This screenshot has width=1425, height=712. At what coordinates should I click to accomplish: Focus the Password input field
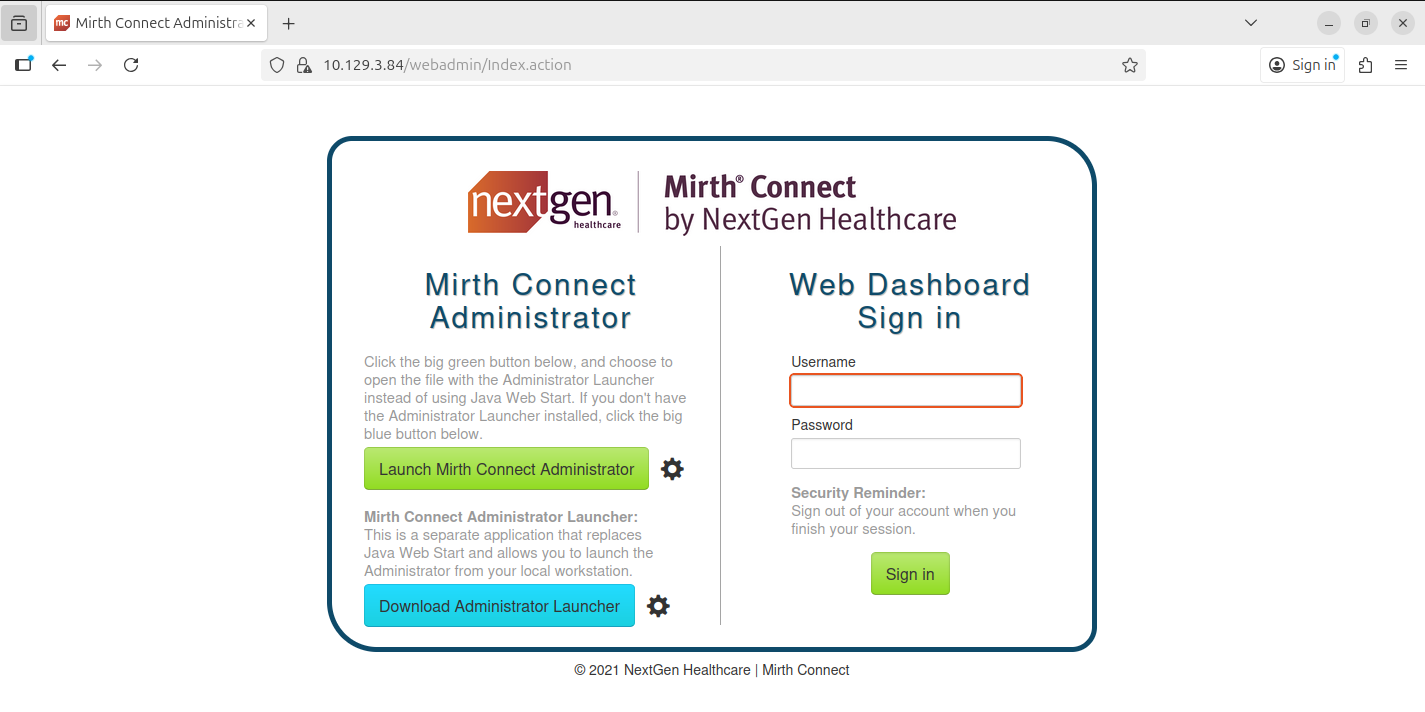click(906, 453)
